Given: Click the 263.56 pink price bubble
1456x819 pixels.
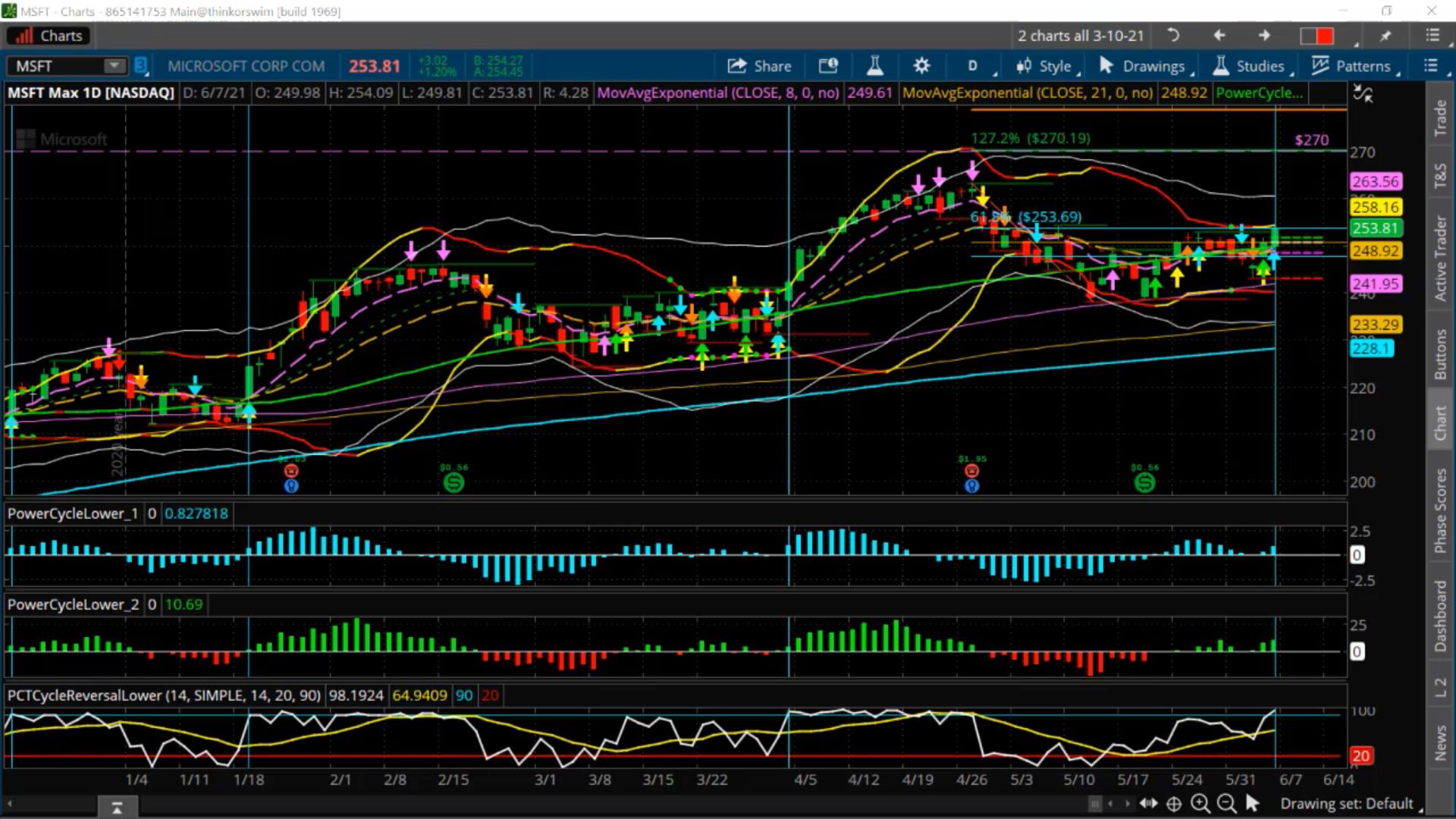Looking at the screenshot, I should coord(1376,181).
